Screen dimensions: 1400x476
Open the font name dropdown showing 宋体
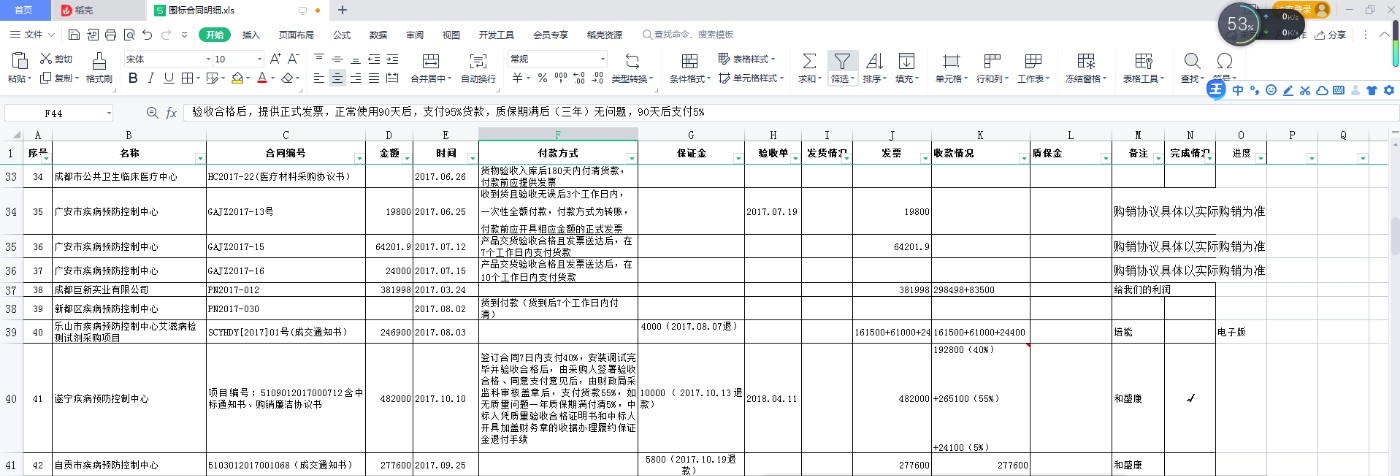coord(163,59)
